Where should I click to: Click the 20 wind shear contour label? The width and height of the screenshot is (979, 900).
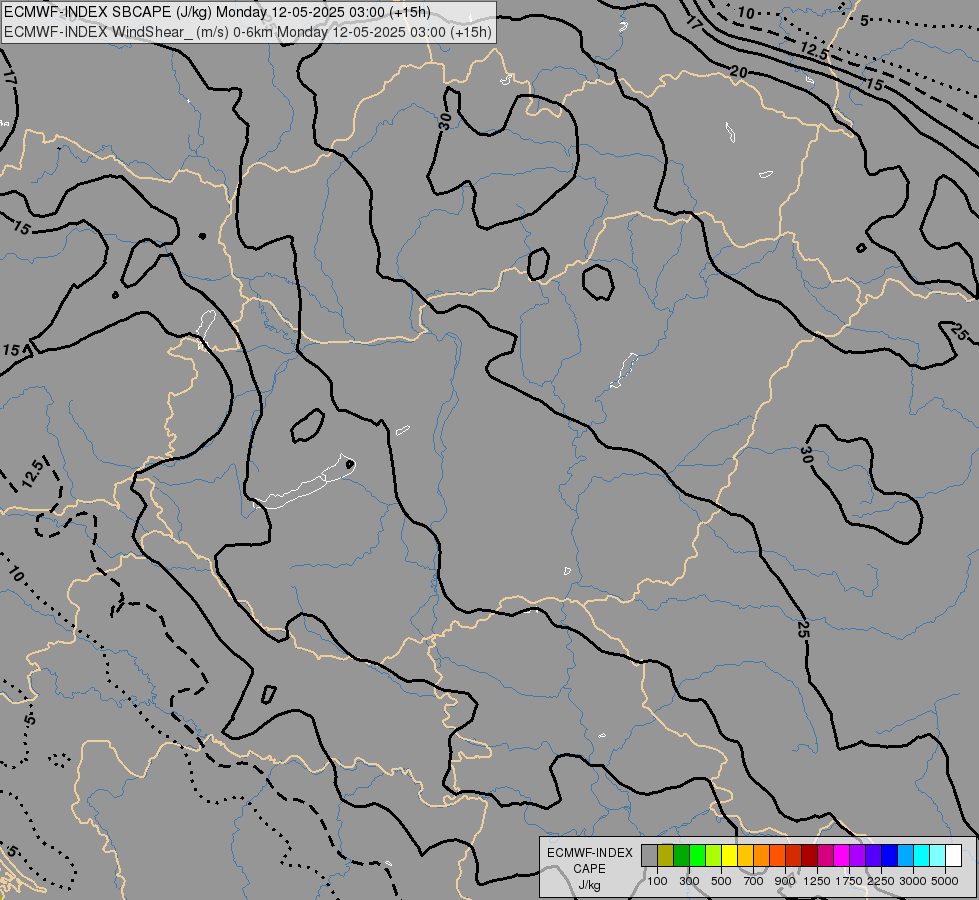739,72
